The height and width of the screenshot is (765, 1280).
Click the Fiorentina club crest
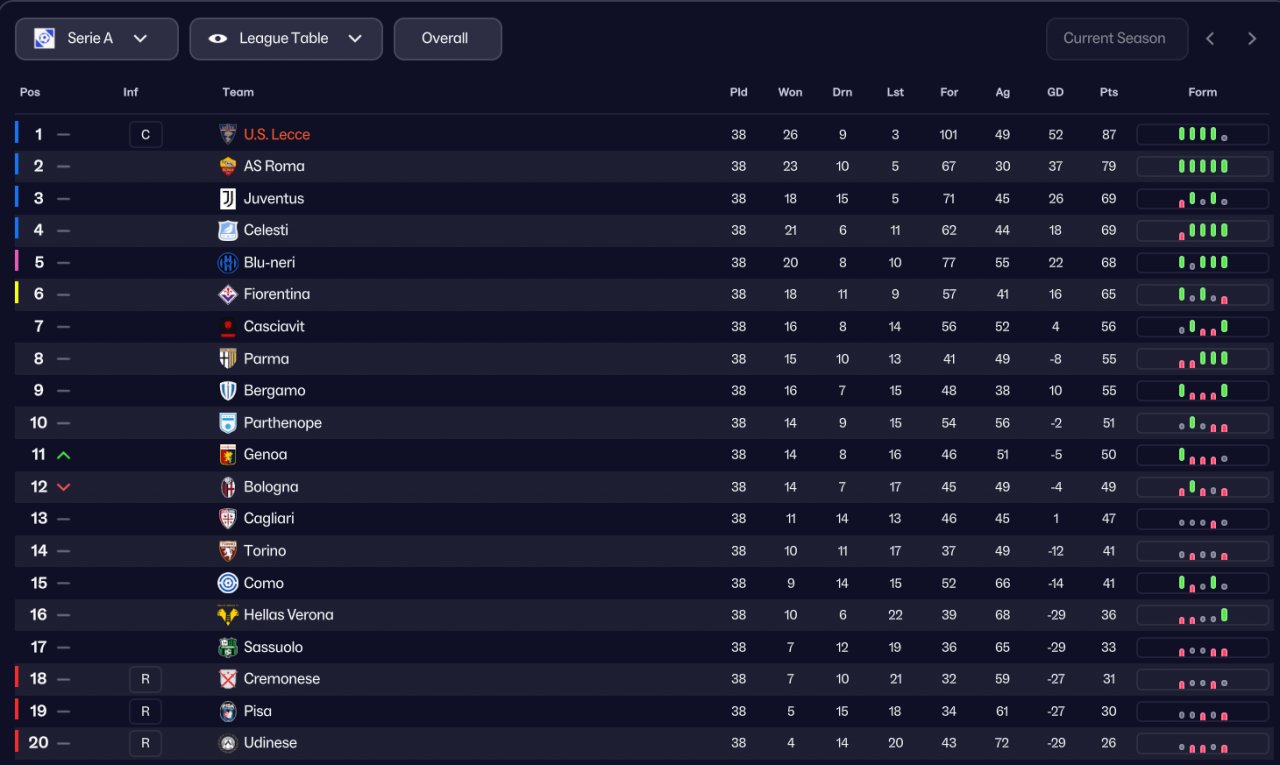click(228, 294)
